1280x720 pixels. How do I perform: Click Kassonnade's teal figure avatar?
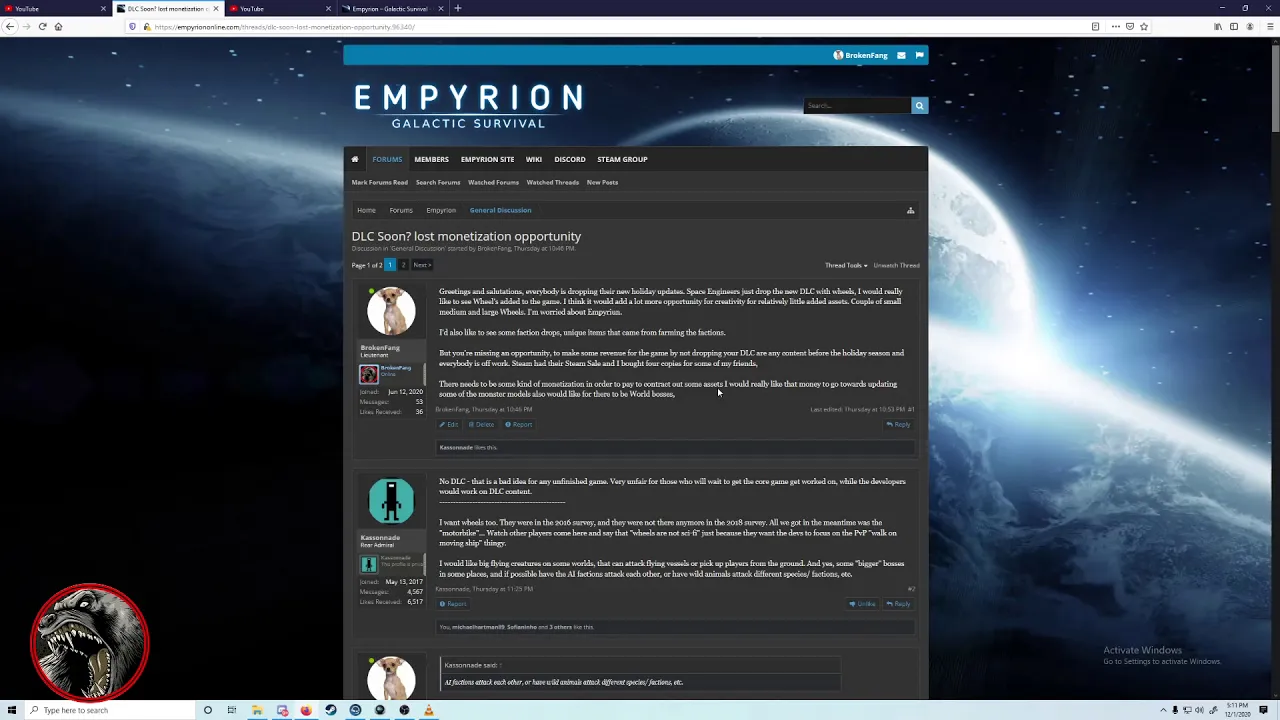point(391,501)
